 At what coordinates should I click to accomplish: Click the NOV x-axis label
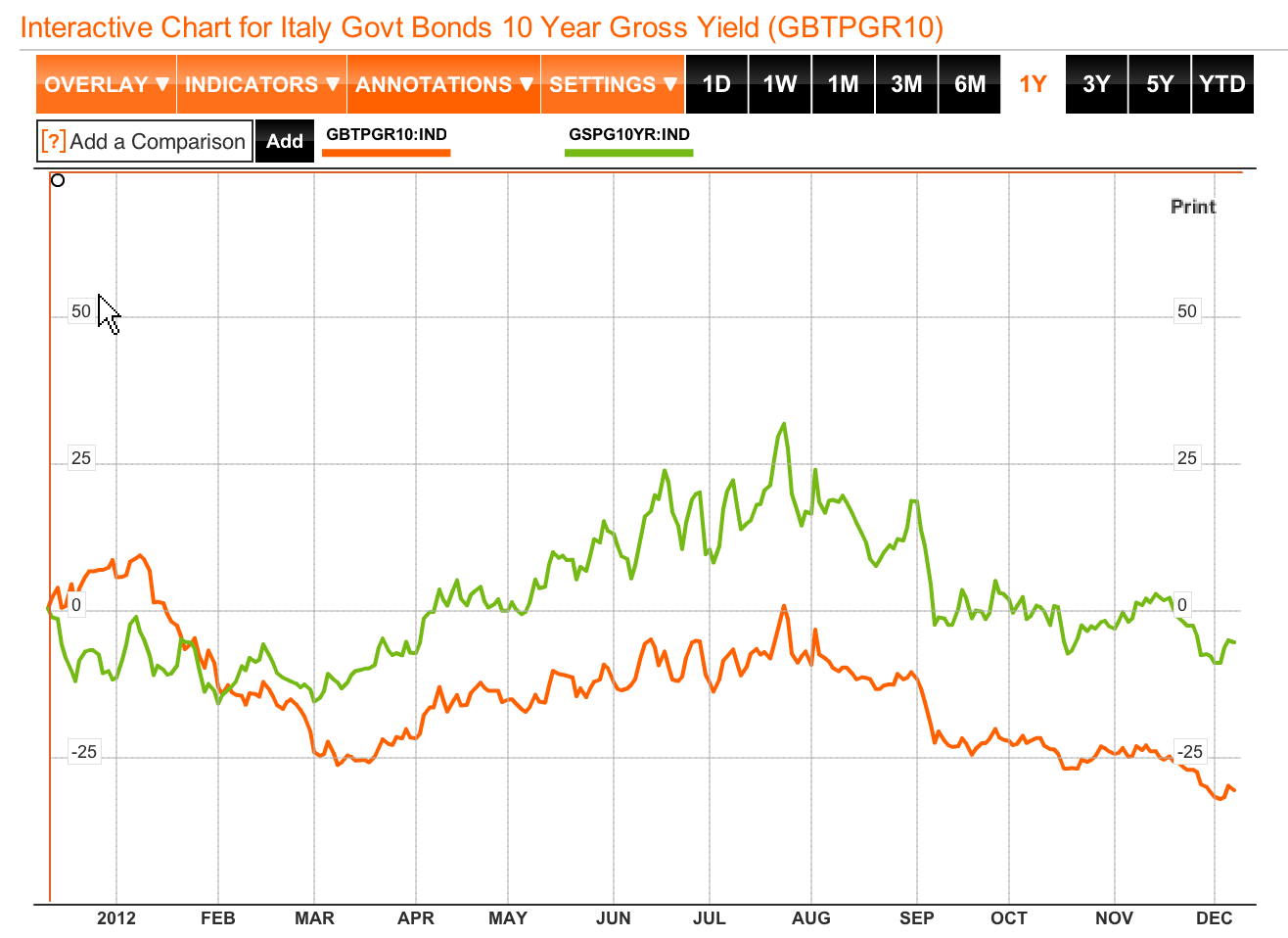(x=1115, y=917)
